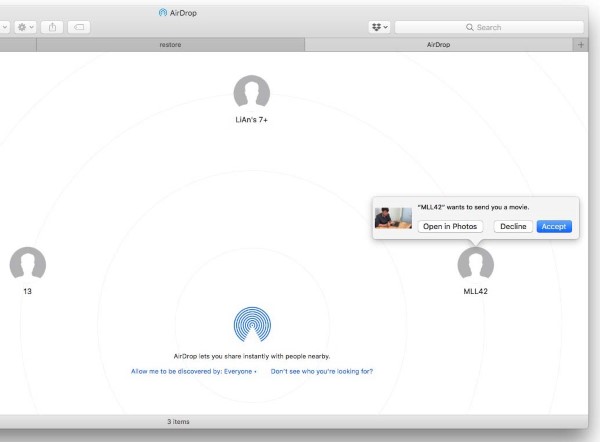
Task: Click Open in Photos button
Action: click(450, 226)
